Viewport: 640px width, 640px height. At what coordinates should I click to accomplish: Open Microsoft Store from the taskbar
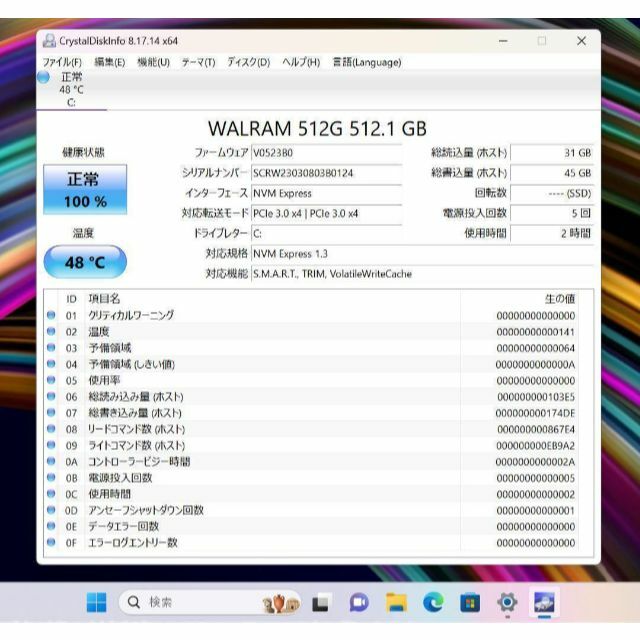tap(470, 603)
